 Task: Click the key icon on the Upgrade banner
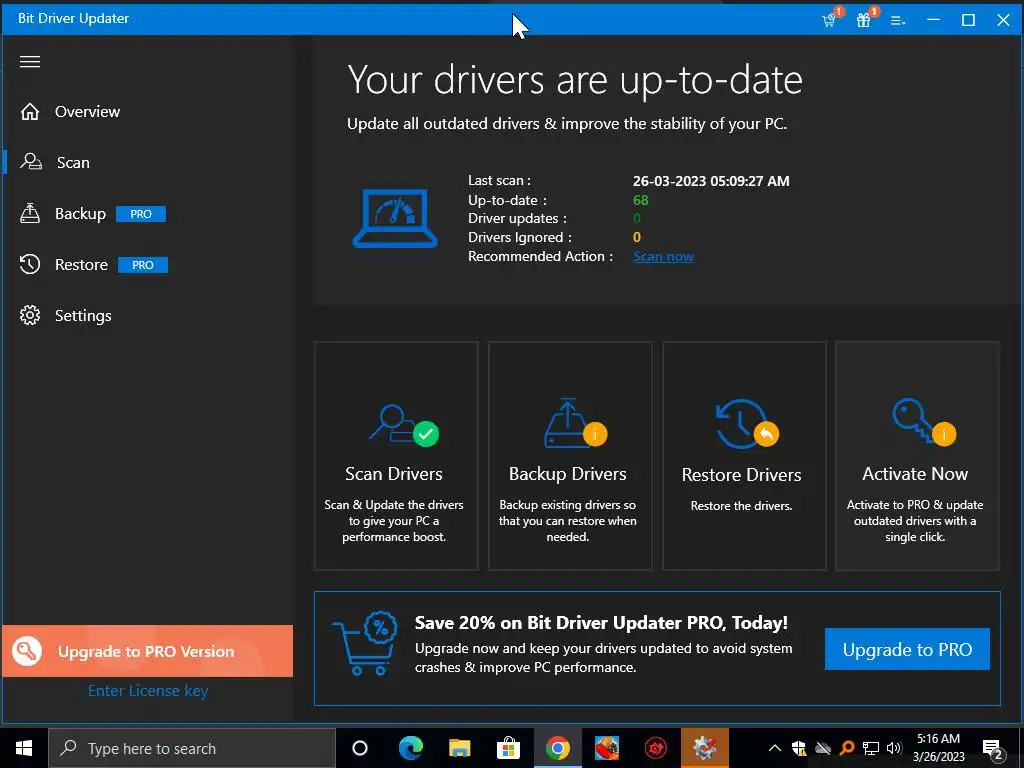(x=27, y=651)
